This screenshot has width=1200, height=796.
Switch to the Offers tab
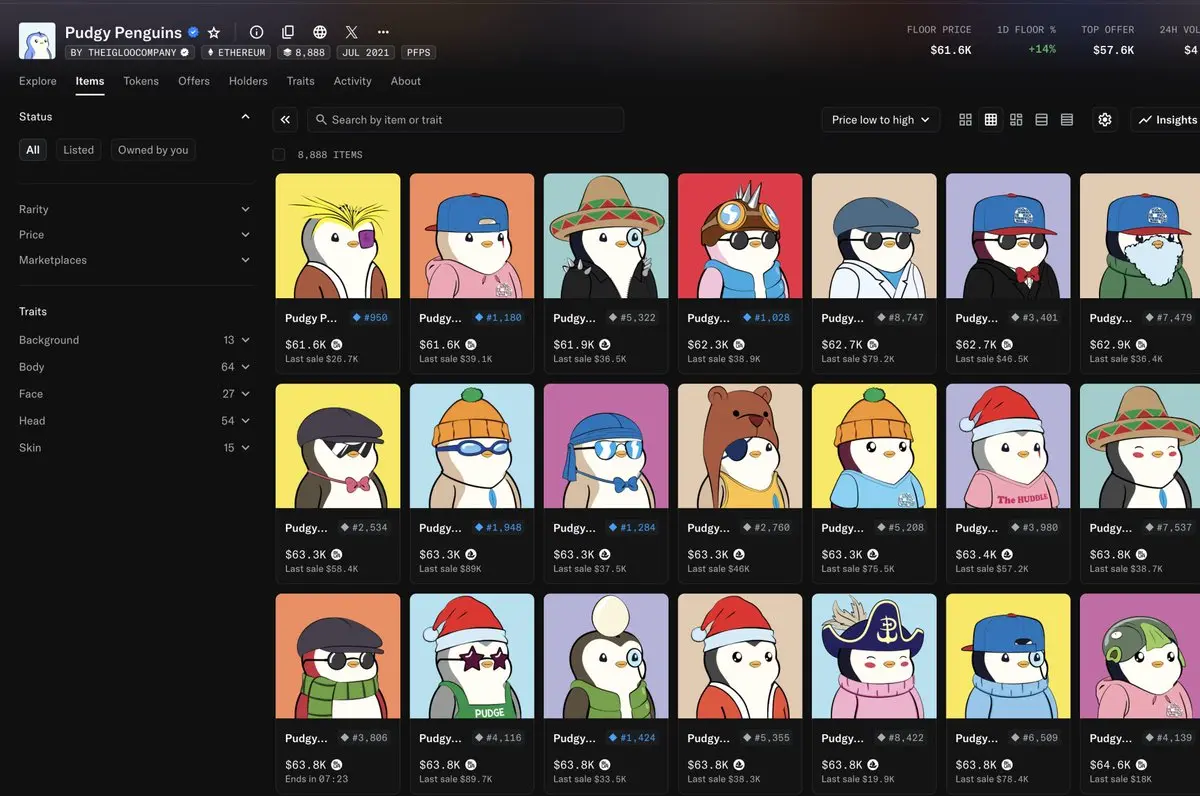click(194, 81)
